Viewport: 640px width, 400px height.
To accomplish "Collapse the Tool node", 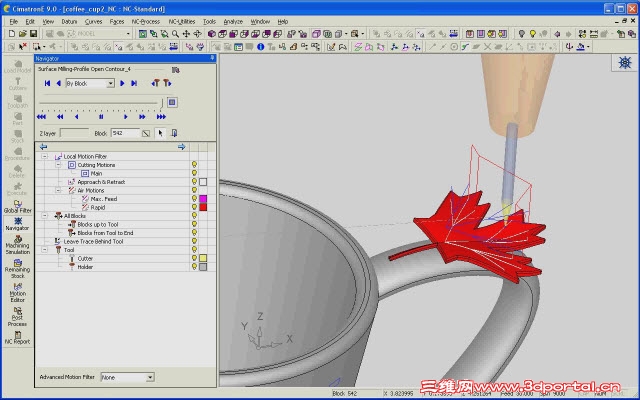I will [x=44, y=250].
